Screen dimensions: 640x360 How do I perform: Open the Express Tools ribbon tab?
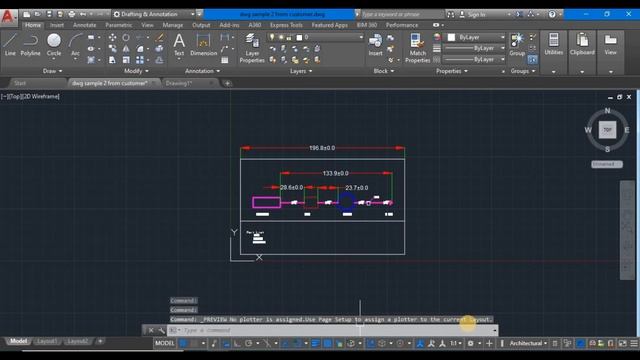(x=286, y=25)
